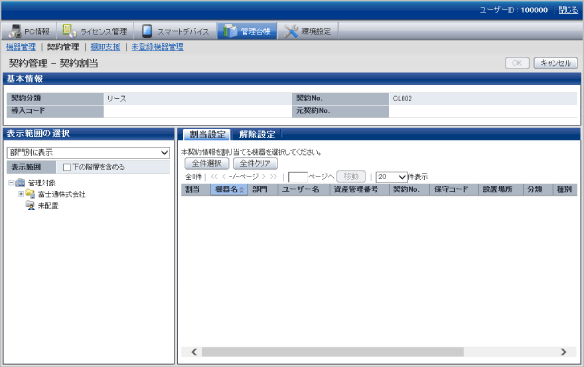Select 富士通株式会社 in the tree
Viewport: 584px width, 367px height.
tap(61, 194)
